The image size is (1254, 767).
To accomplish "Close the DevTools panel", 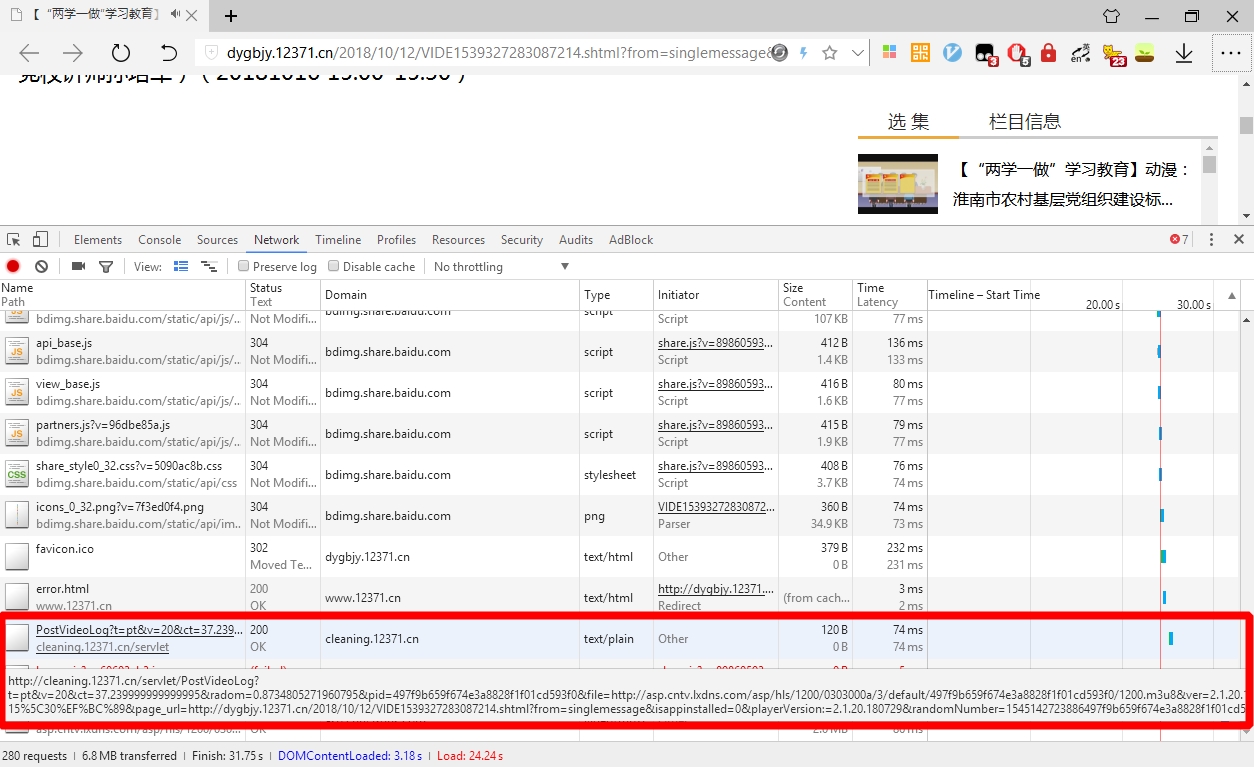I will [1239, 240].
